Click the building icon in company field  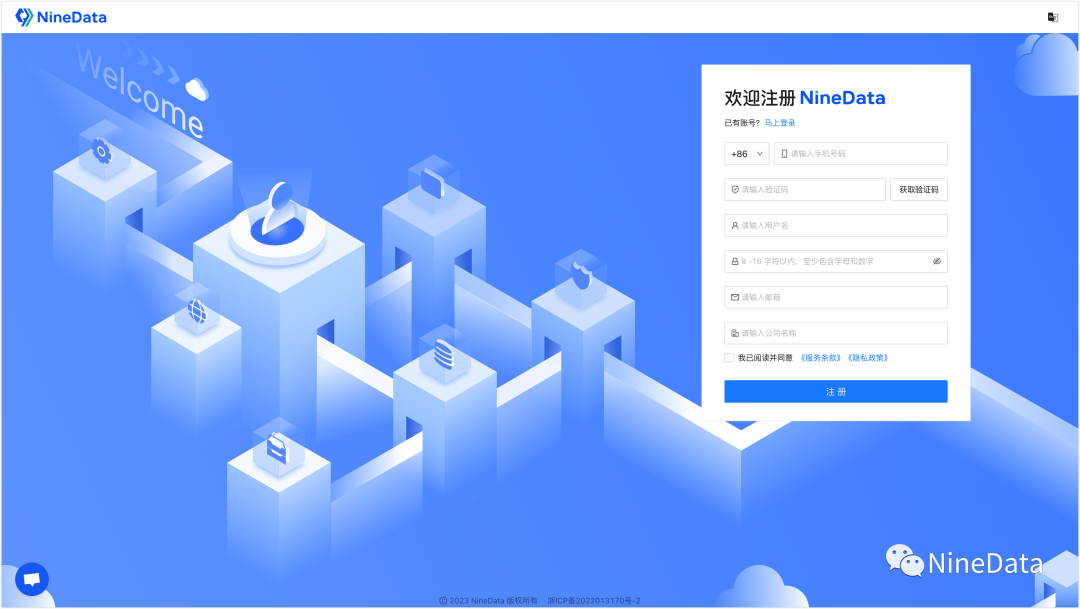735,333
